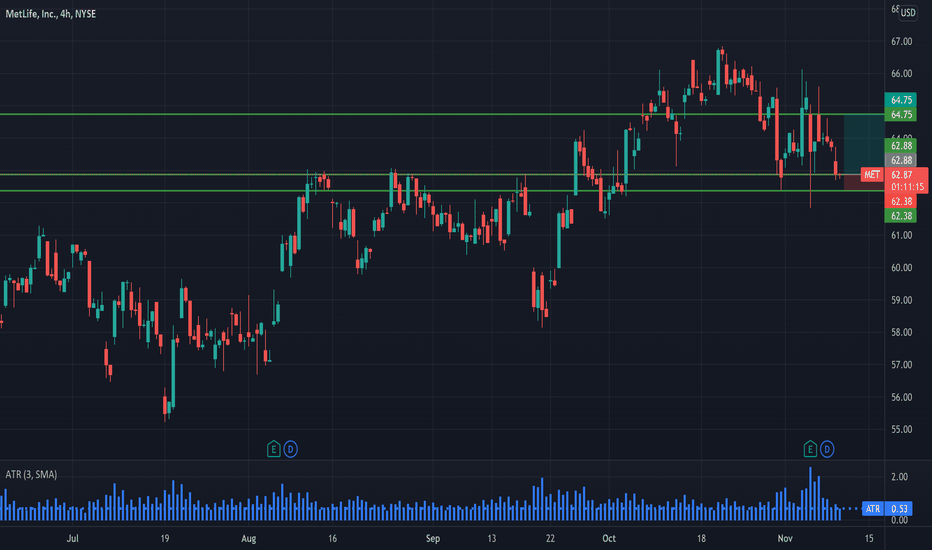
Task: Click the 19 label on time axis
Action: point(165,538)
